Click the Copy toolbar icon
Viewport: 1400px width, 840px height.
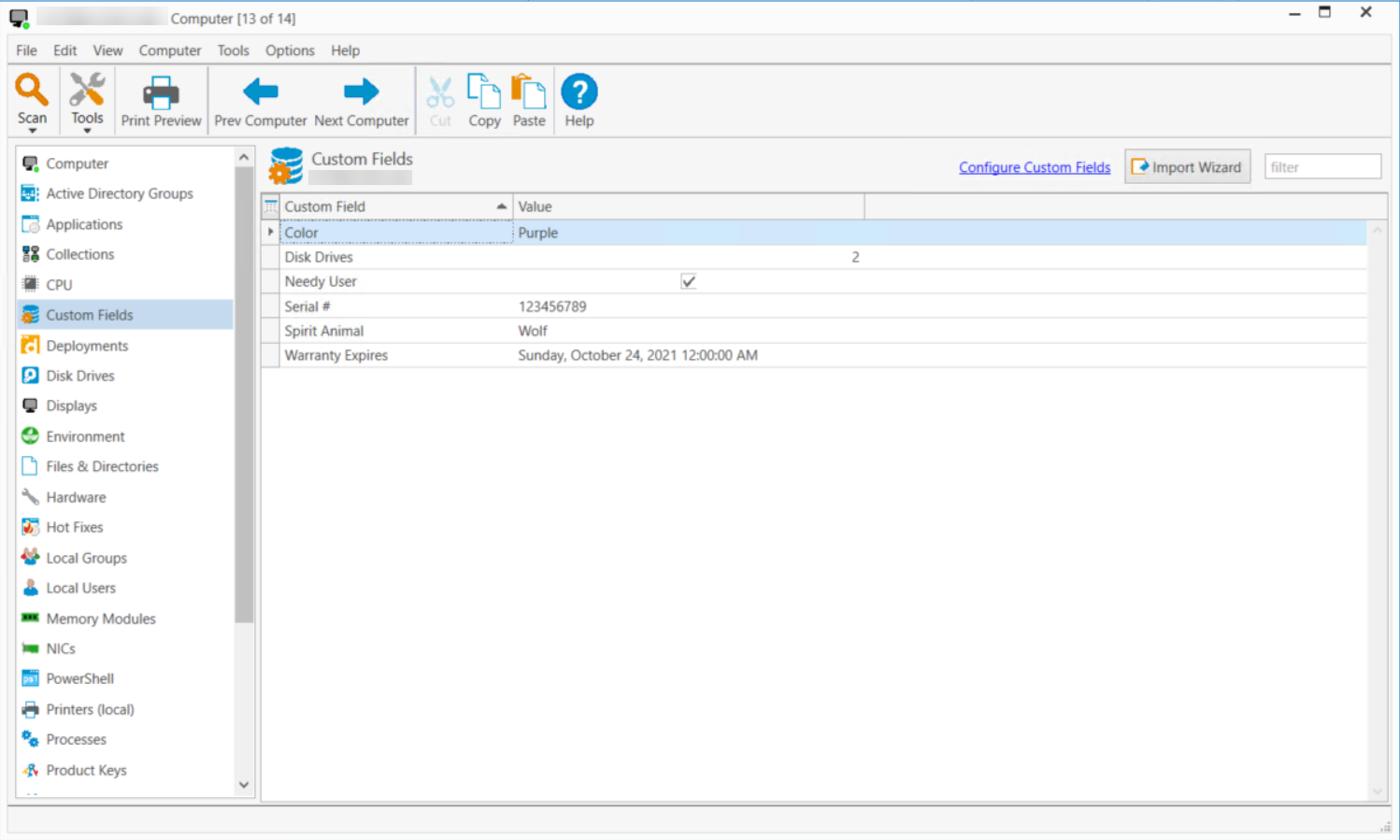point(484,92)
